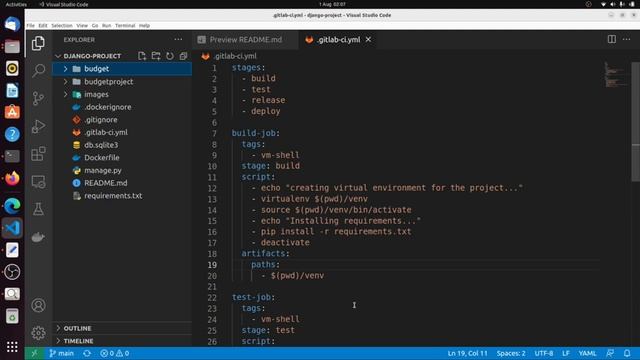Close the .gitlab-ci.yml tab
640x360 pixels.
(368, 40)
